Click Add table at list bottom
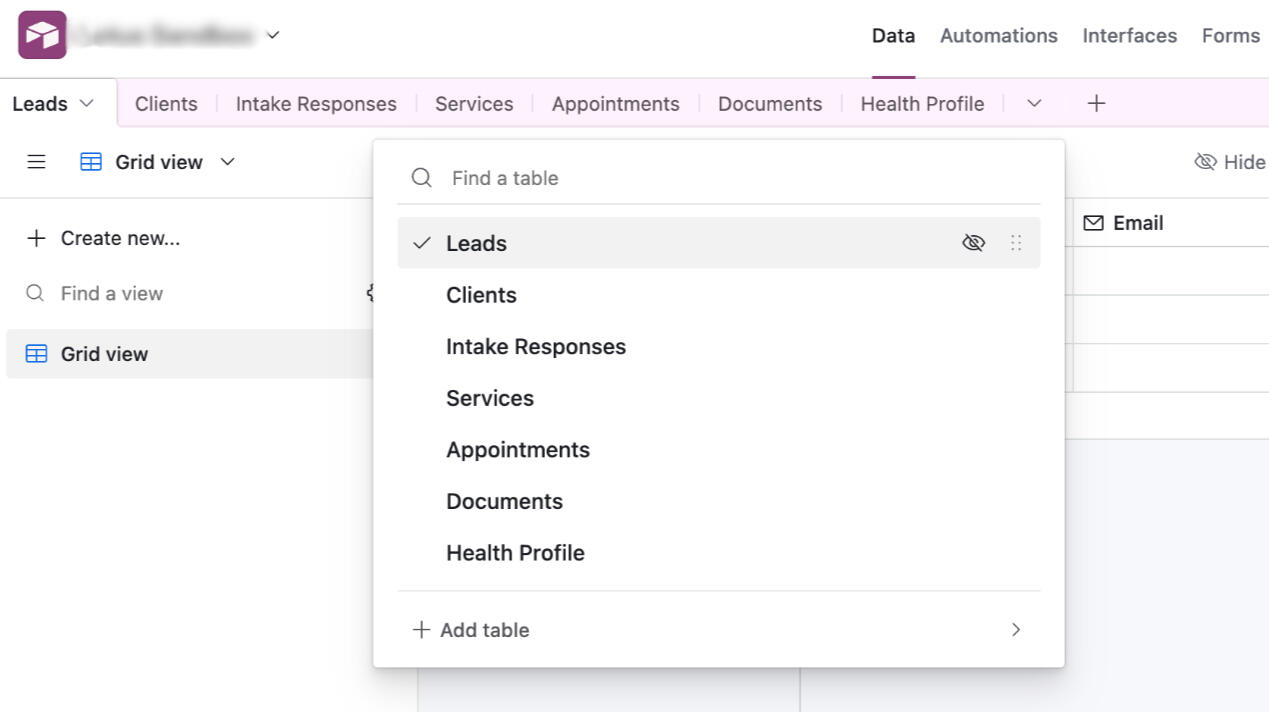 (484, 630)
